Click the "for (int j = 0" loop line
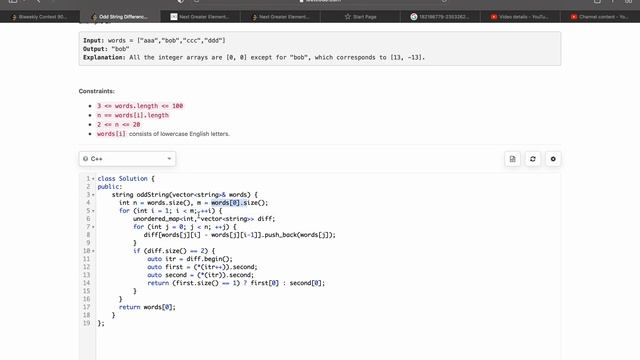 [x=185, y=227]
